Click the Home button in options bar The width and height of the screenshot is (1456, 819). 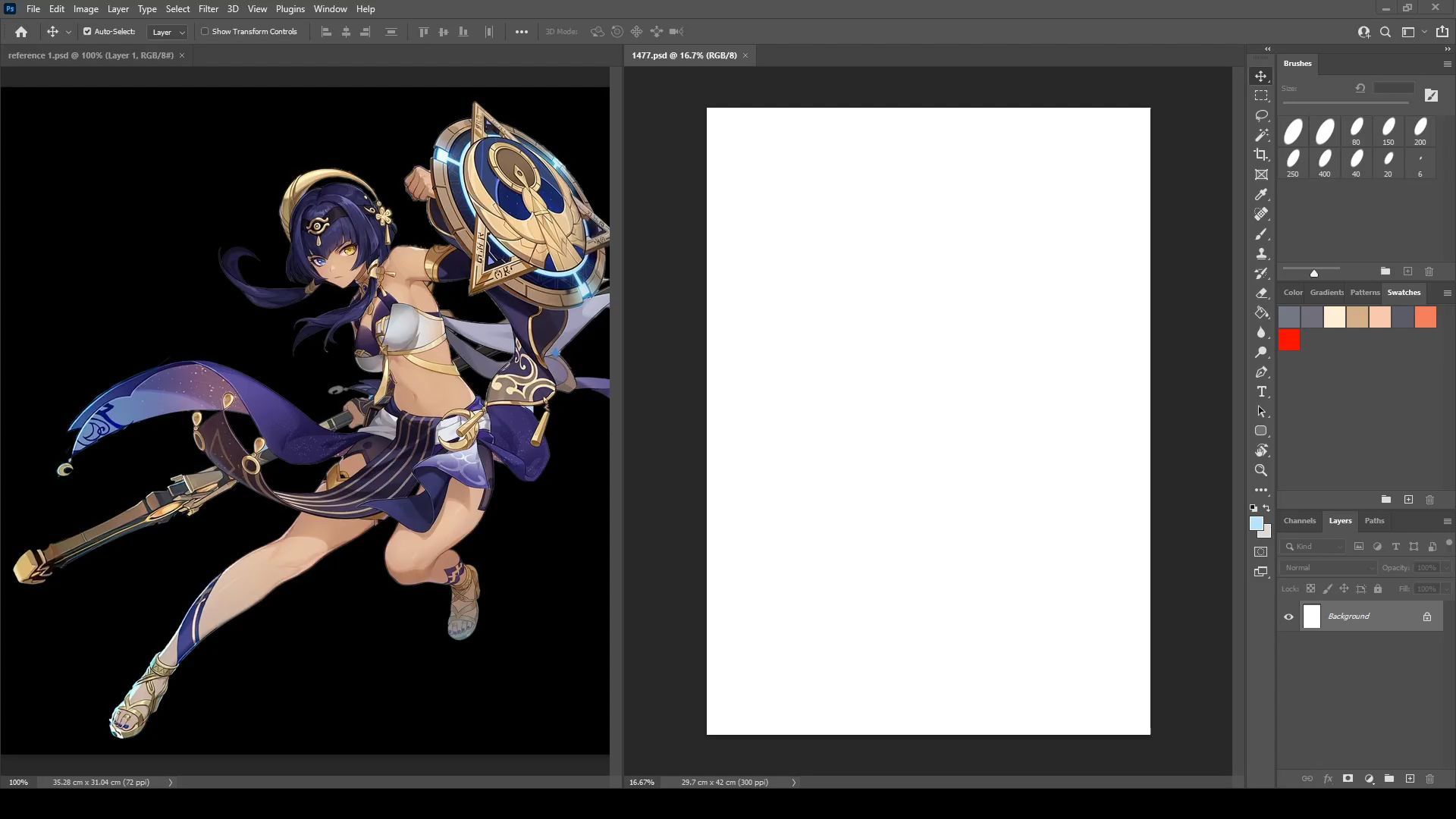(21, 32)
